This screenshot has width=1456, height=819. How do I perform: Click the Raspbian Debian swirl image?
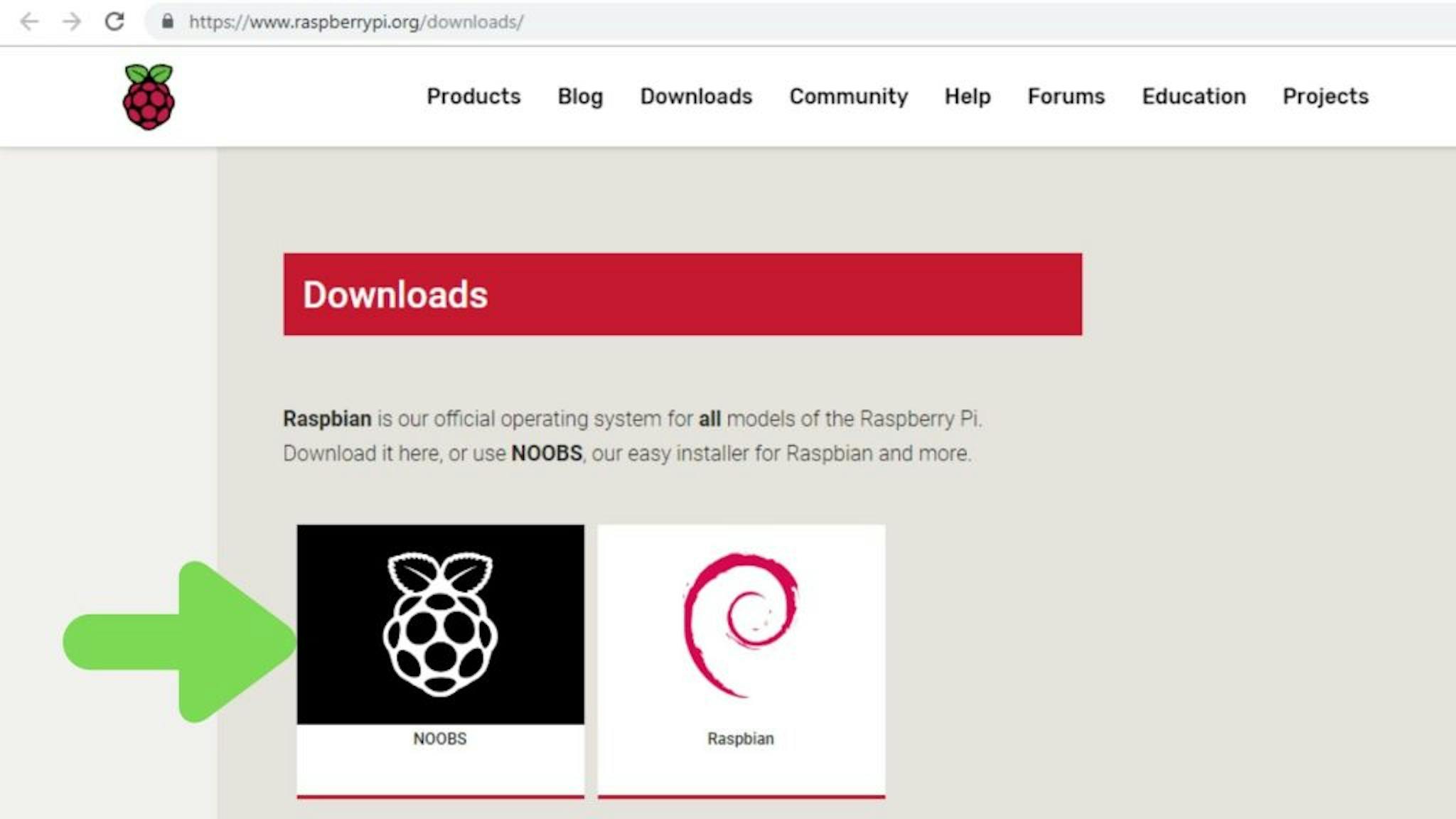pos(741,624)
